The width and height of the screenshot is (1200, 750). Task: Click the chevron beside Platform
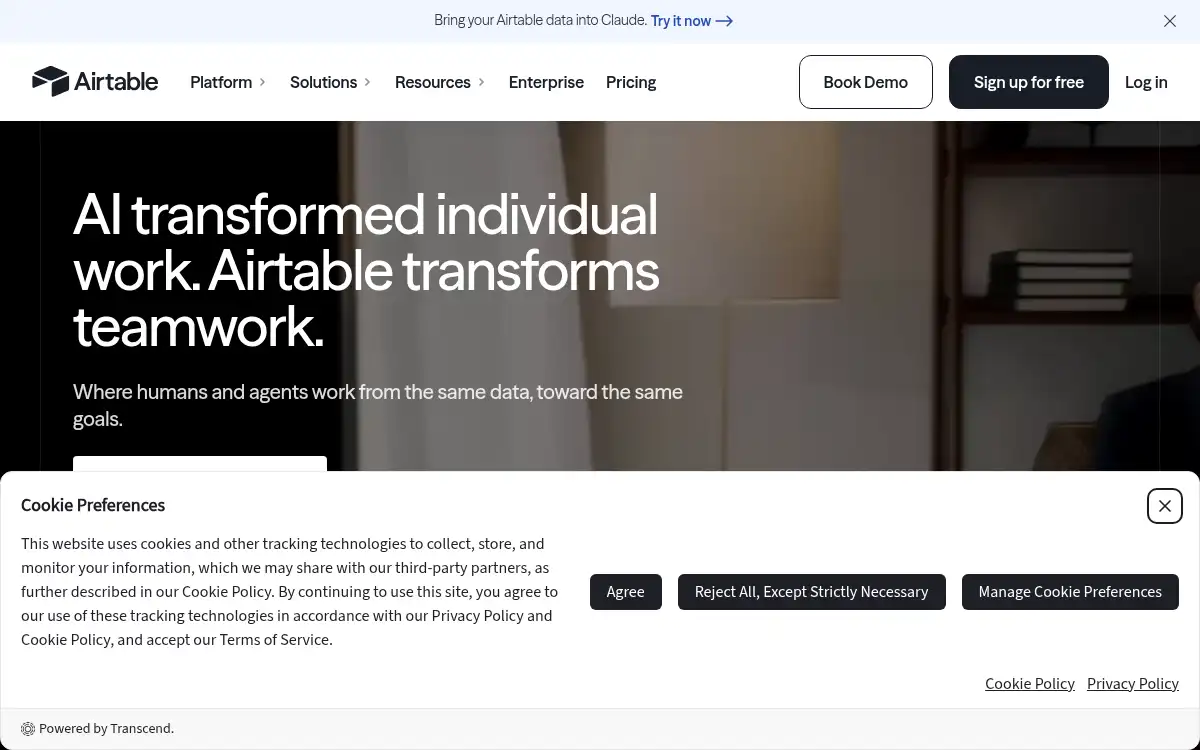coord(262,82)
